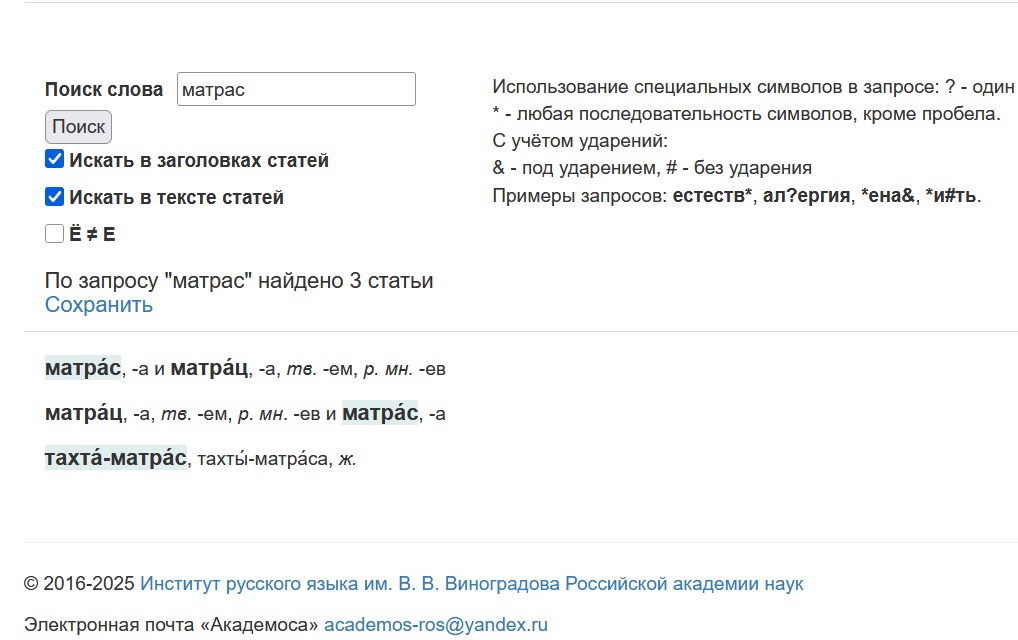Click the example query естеств*
The height and width of the screenshot is (640, 1018).
[x=712, y=195]
